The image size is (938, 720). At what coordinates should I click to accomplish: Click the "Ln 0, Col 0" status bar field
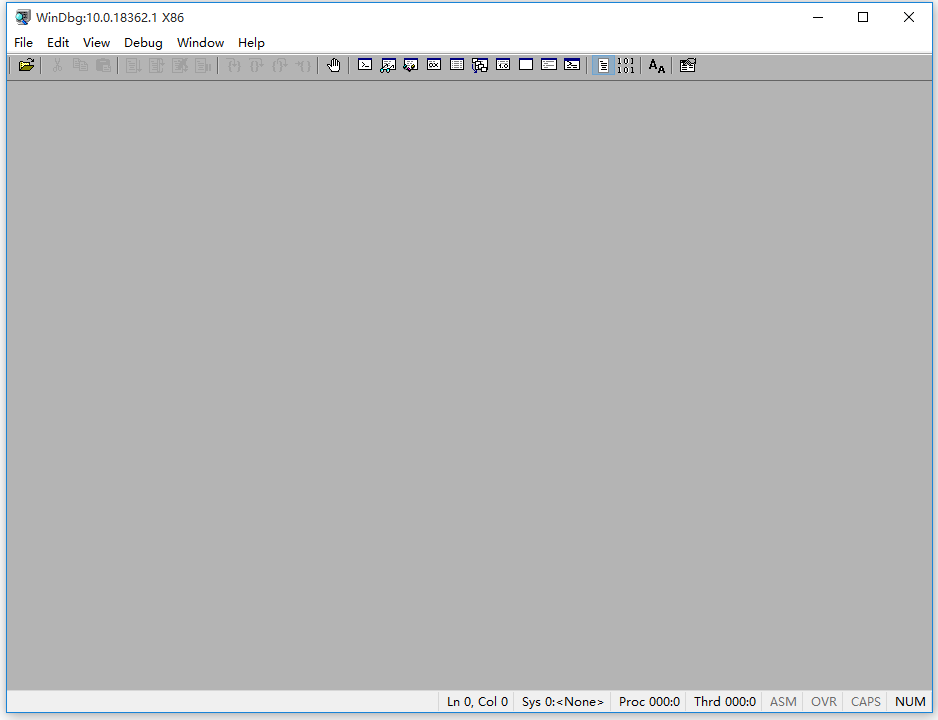coord(477,701)
